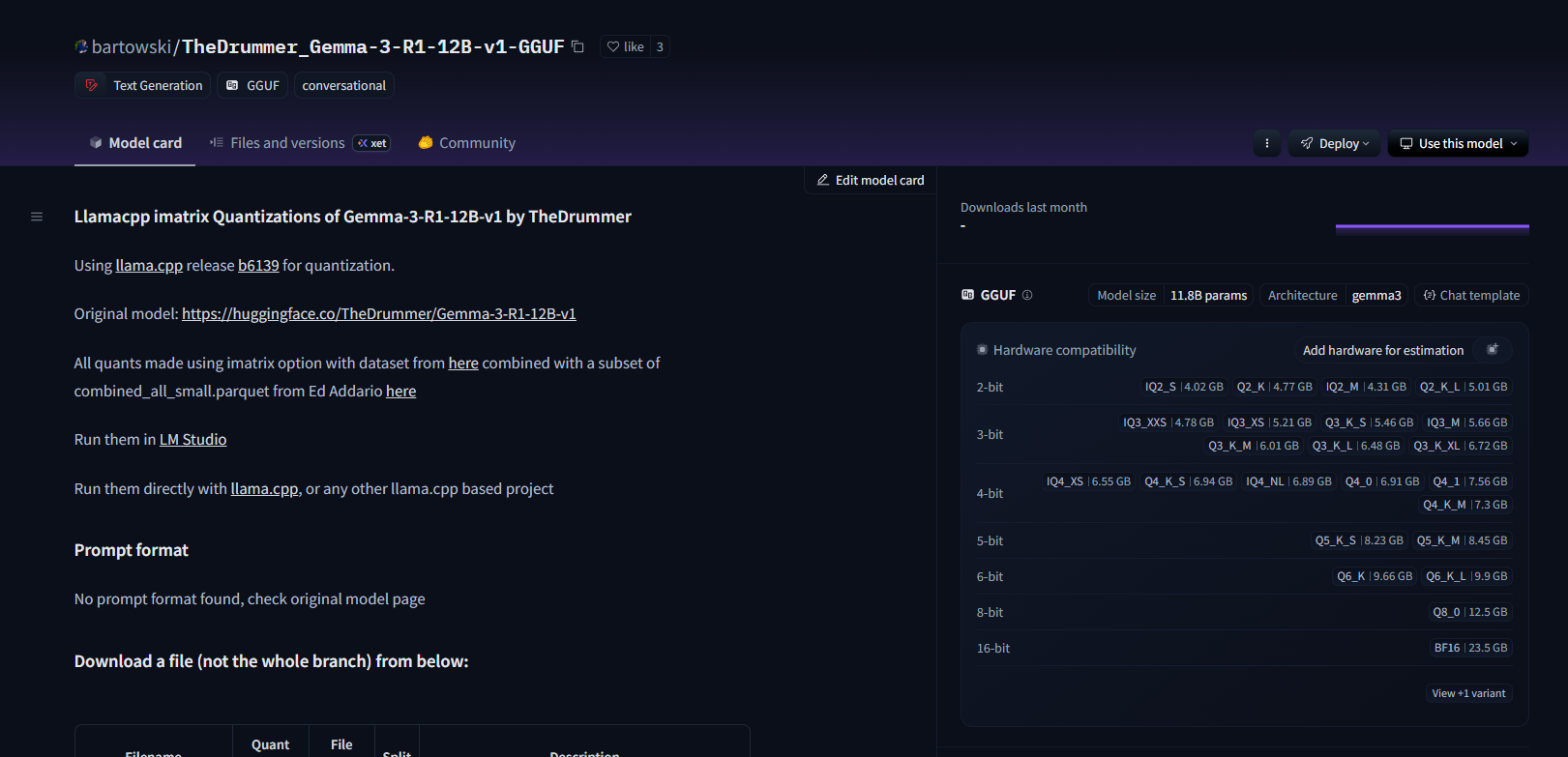
Task: Select the Q4_K_S 6.94 GB quant
Action: point(1189,481)
